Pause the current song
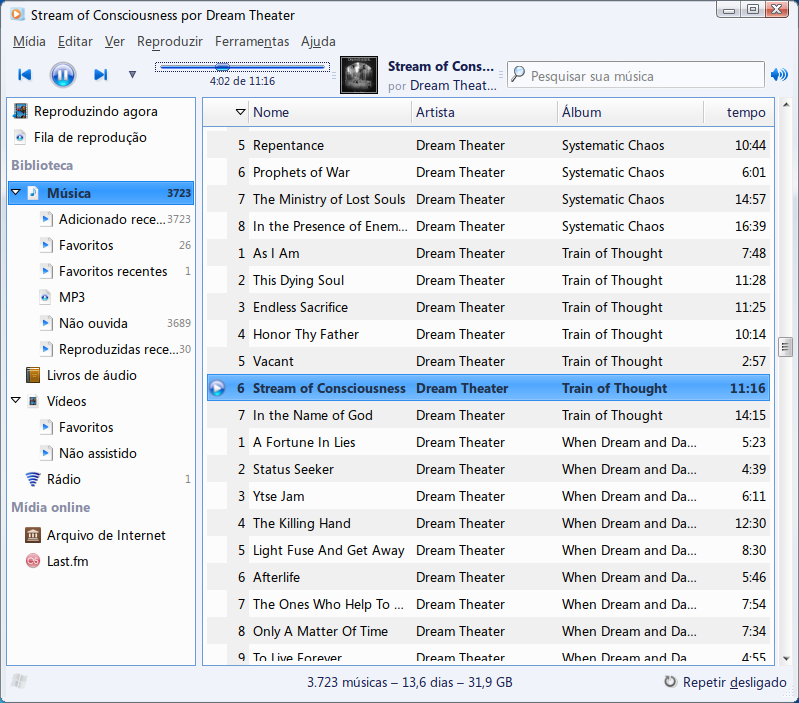Image resolution: width=799 pixels, height=703 pixels. point(63,75)
